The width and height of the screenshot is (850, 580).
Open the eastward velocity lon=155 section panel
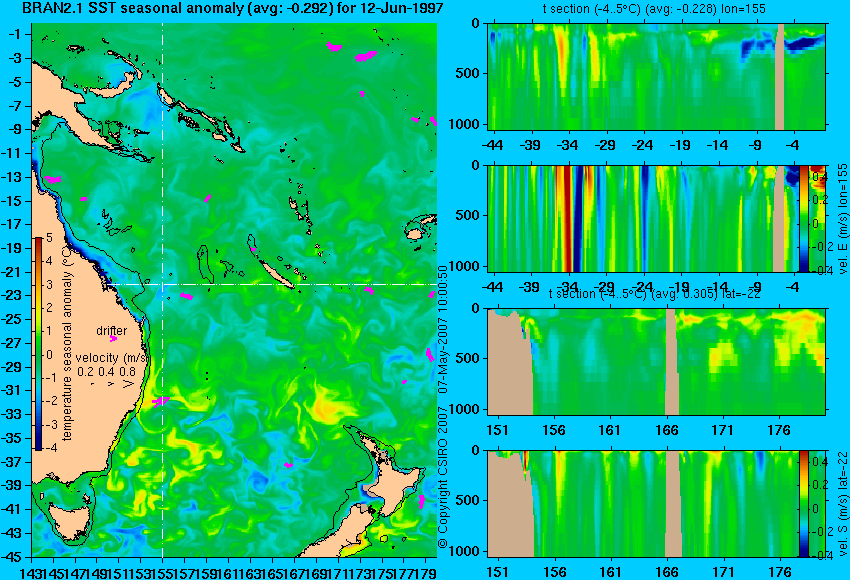point(643,218)
